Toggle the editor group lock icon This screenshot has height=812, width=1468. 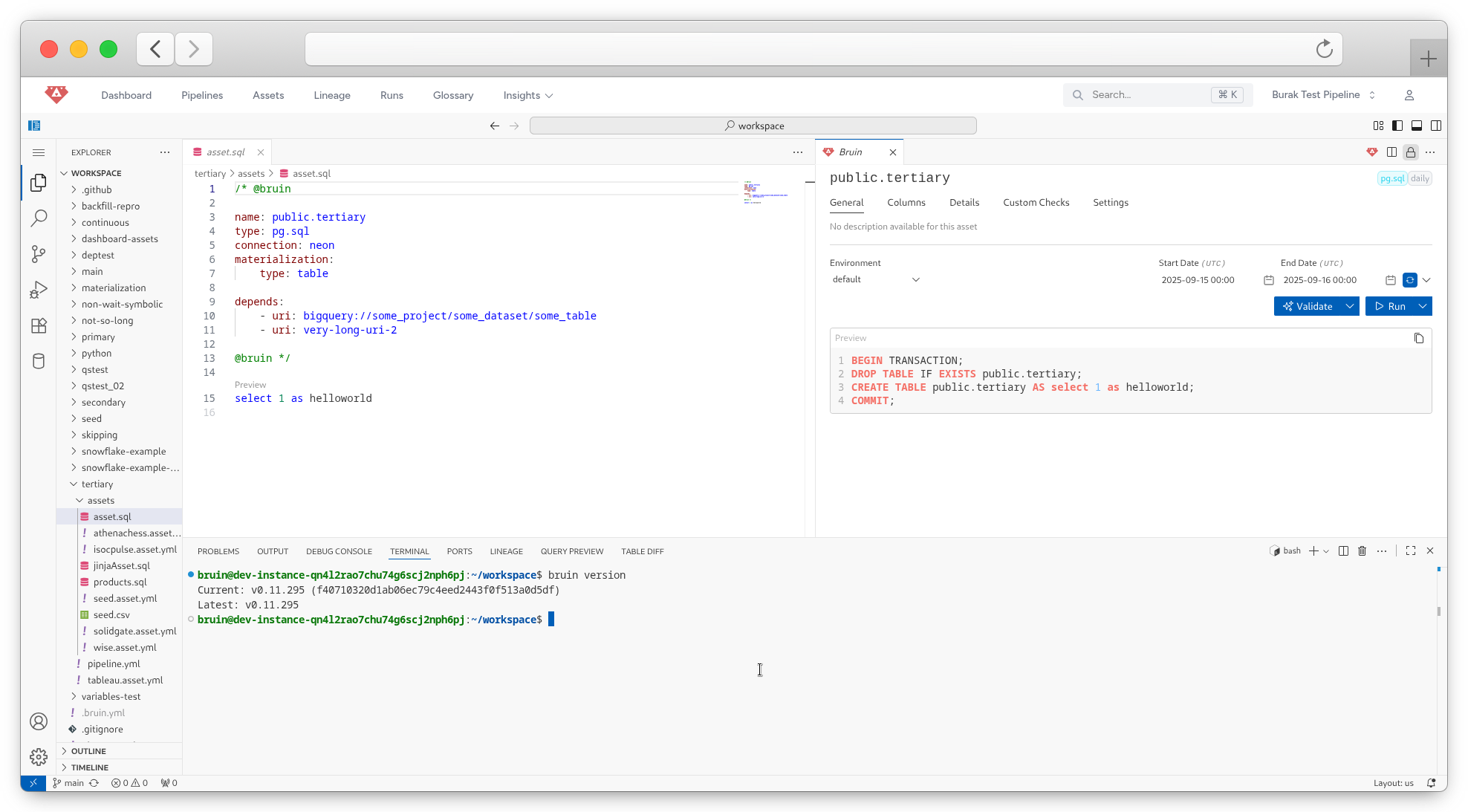[1410, 152]
